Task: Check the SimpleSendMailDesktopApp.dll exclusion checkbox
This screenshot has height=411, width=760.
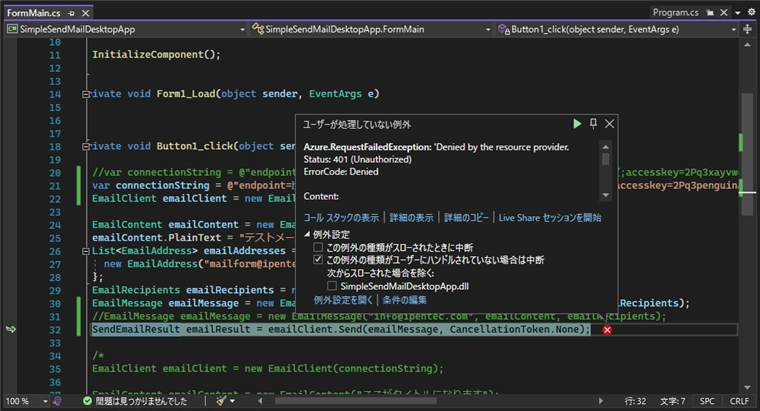Action: pyautogui.click(x=332, y=286)
